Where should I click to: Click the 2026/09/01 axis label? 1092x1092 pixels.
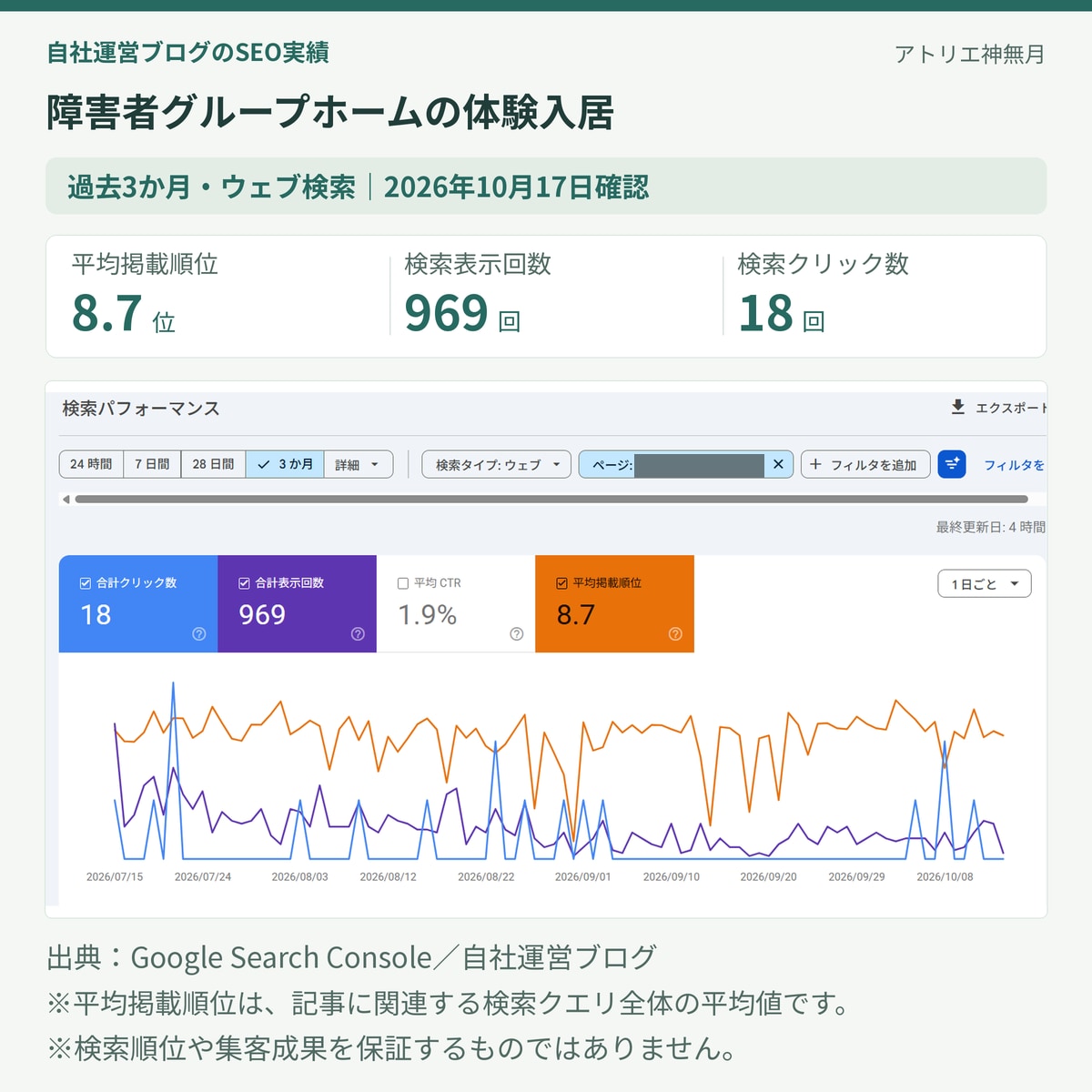pos(583,877)
